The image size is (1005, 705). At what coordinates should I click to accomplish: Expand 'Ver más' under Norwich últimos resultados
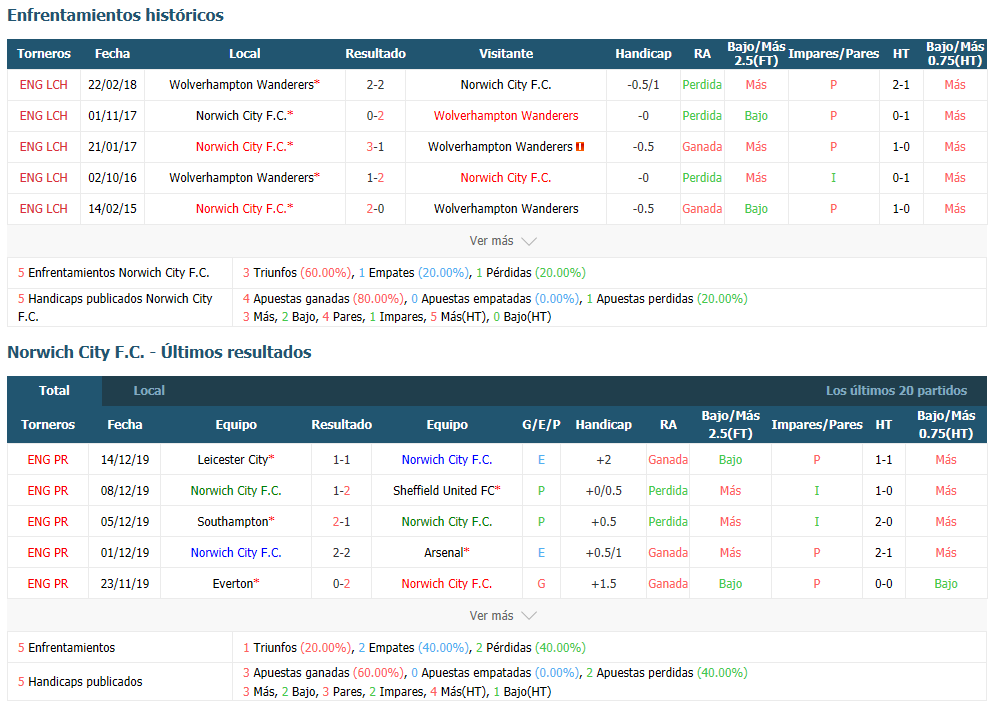click(x=502, y=616)
